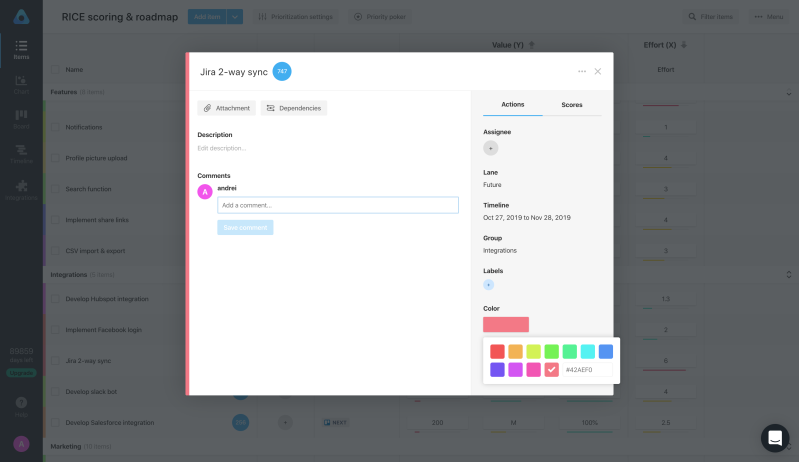The width and height of the screenshot is (799, 462).
Task: Open the Help icon in sidebar
Action: pyautogui.click(x=21, y=406)
